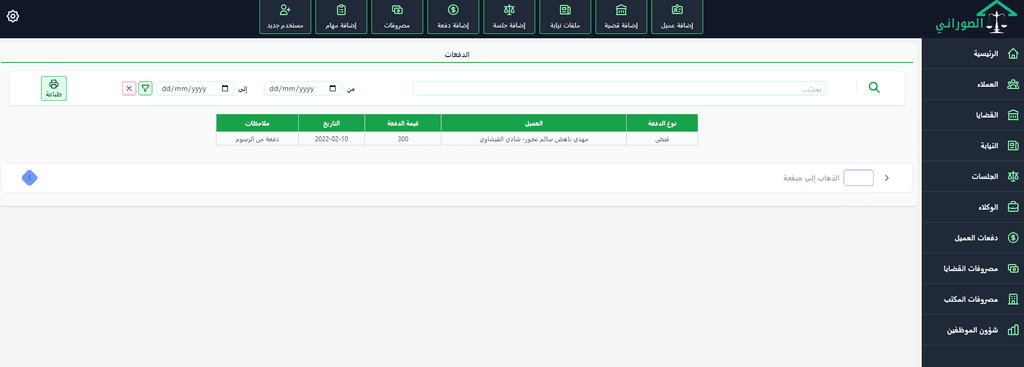Go to next page chevron arrow
Viewport: 1024px width, 367px height.
[886, 178]
